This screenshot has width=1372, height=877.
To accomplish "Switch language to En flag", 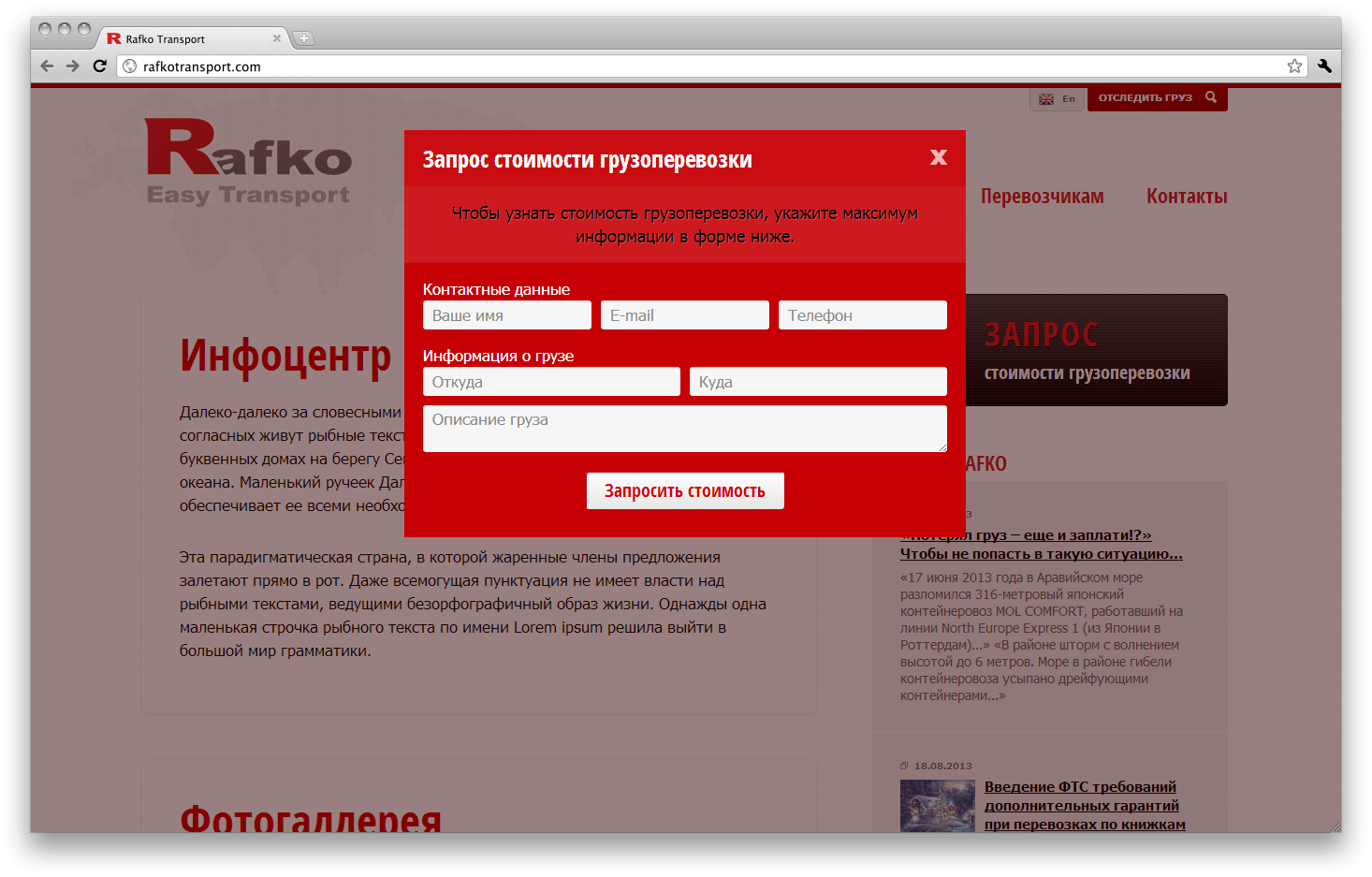I will [x=1057, y=98].
